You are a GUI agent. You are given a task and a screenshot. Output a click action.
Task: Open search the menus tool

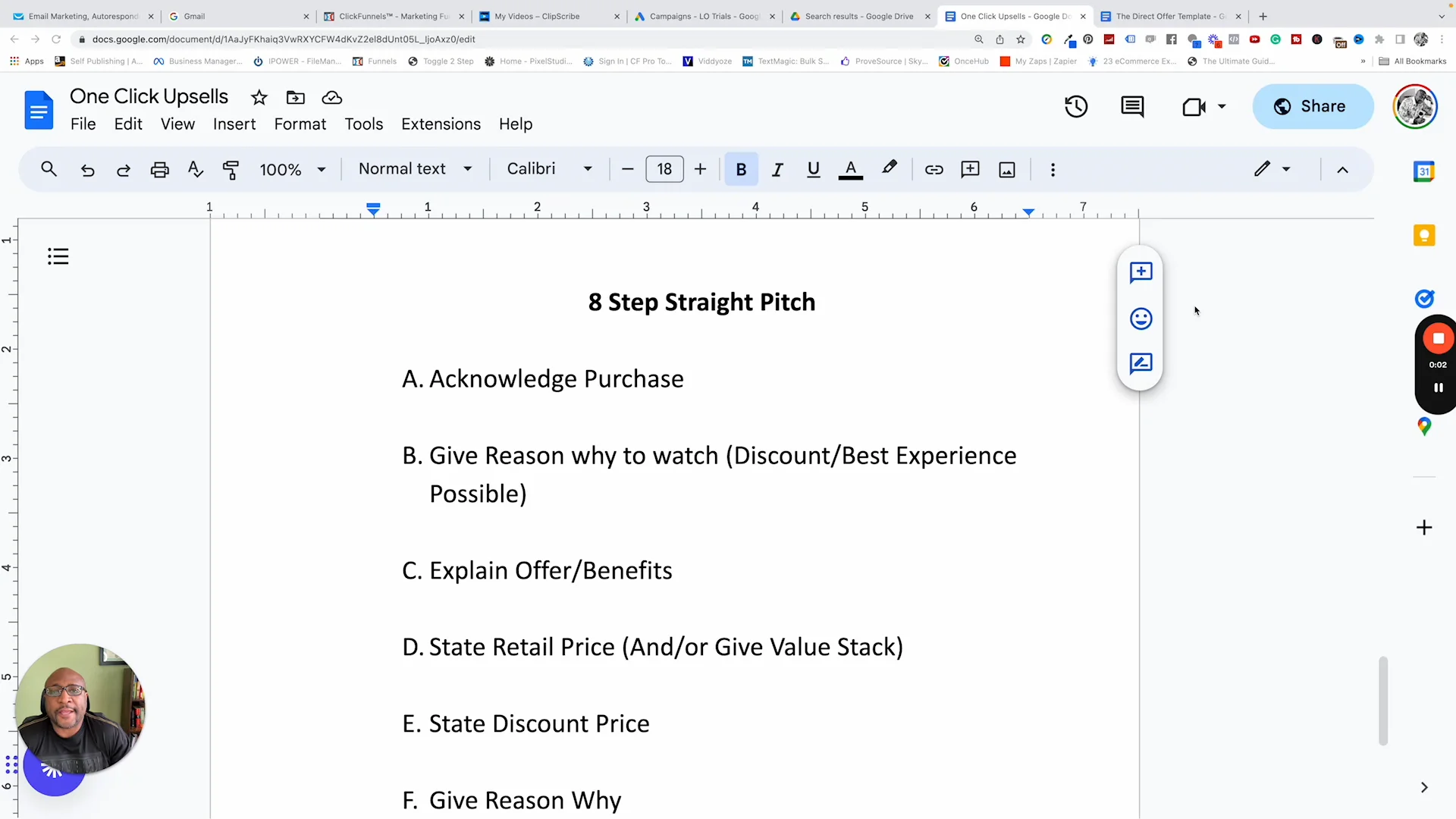coord(49,169)
